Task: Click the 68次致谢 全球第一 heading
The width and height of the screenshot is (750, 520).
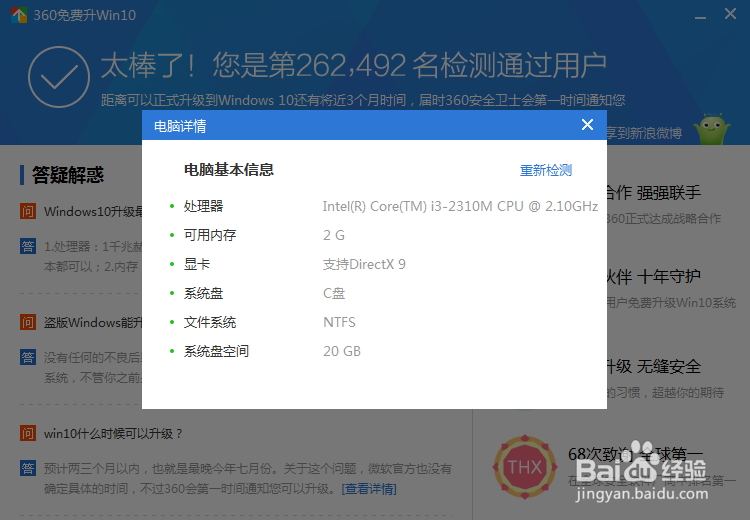Action: click(x=635, y=454)
